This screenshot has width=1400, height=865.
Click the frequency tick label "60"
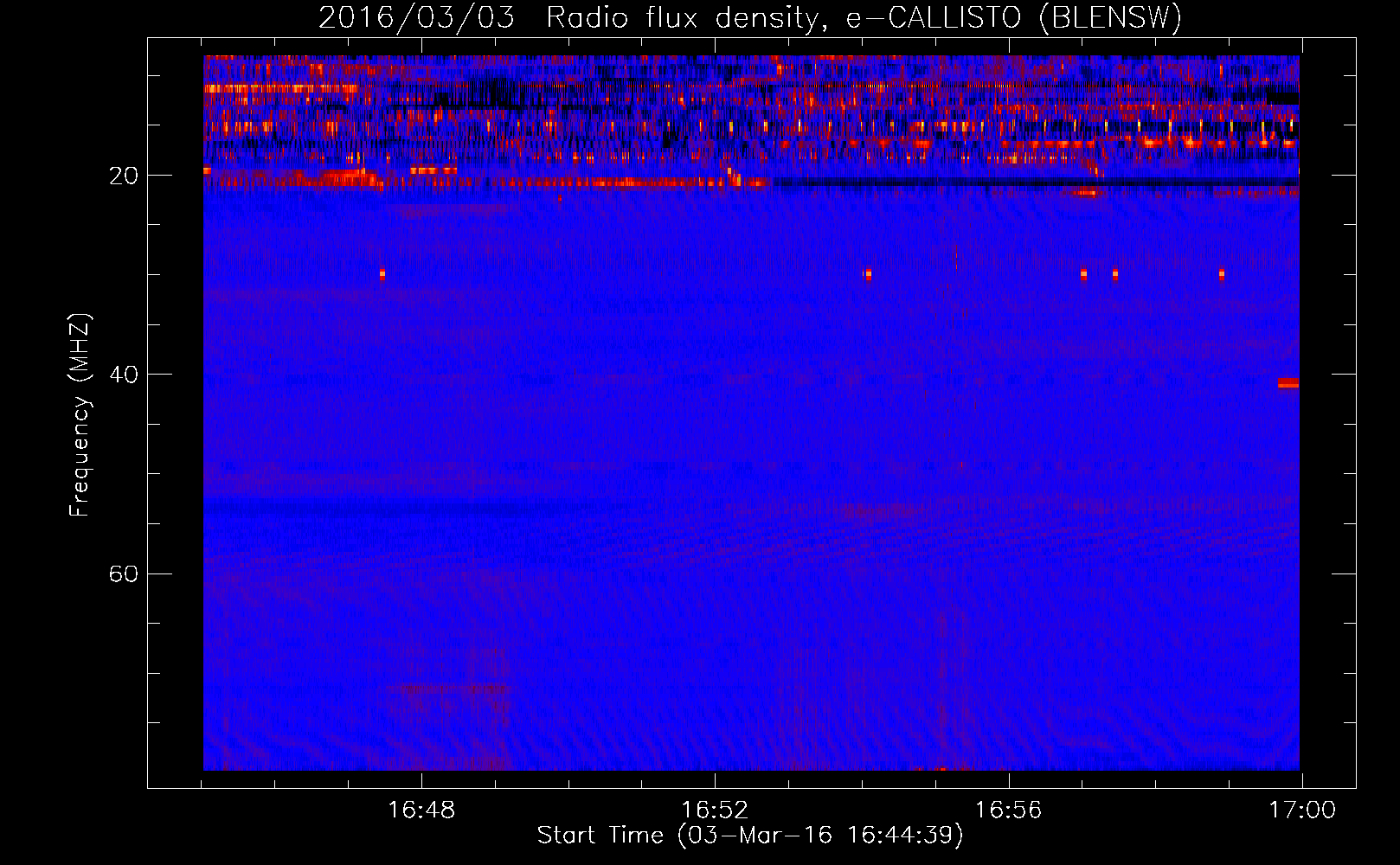click(124, 574)
